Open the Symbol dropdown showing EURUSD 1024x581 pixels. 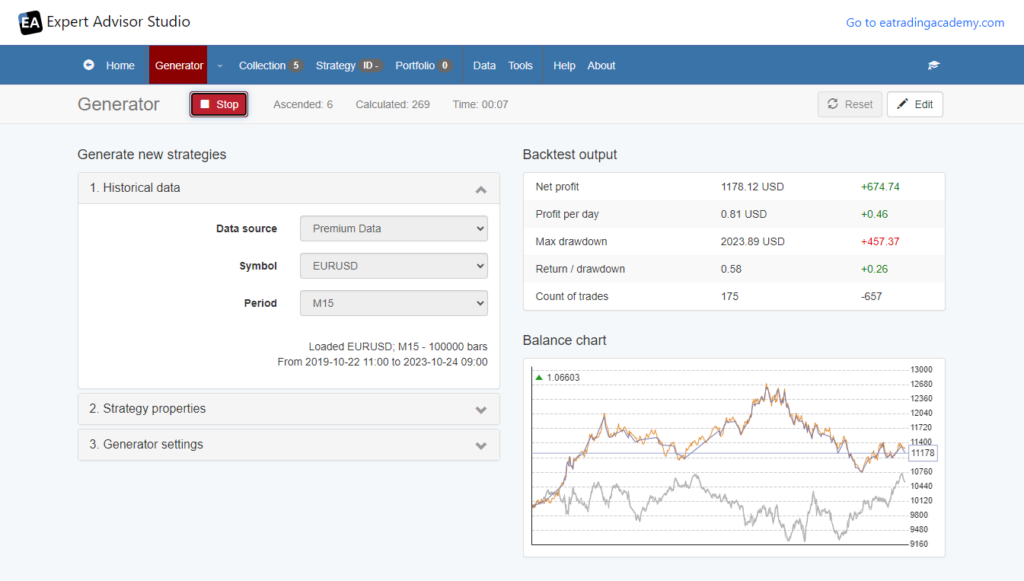coord(393,266)
